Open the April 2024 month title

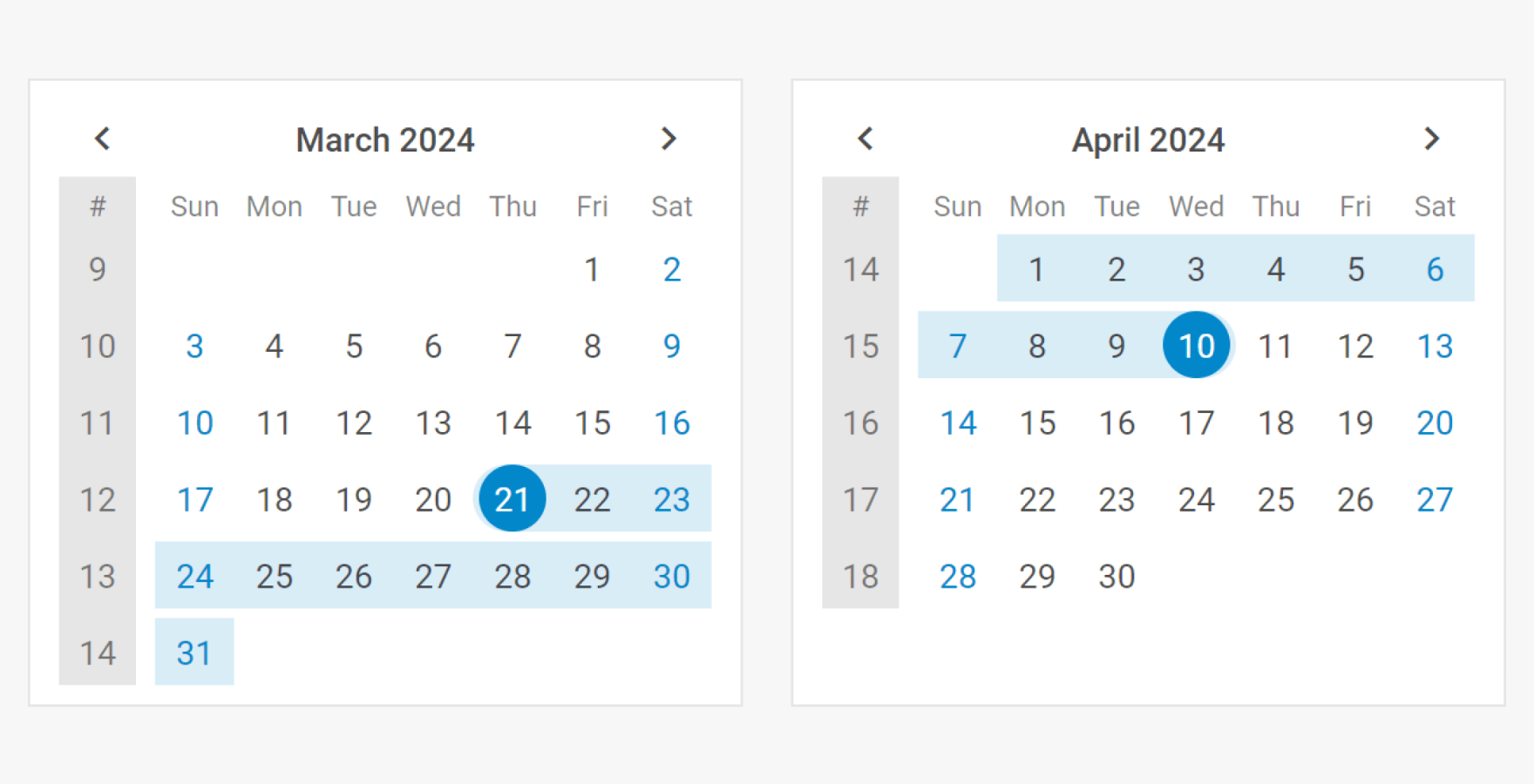point(1148,140)
